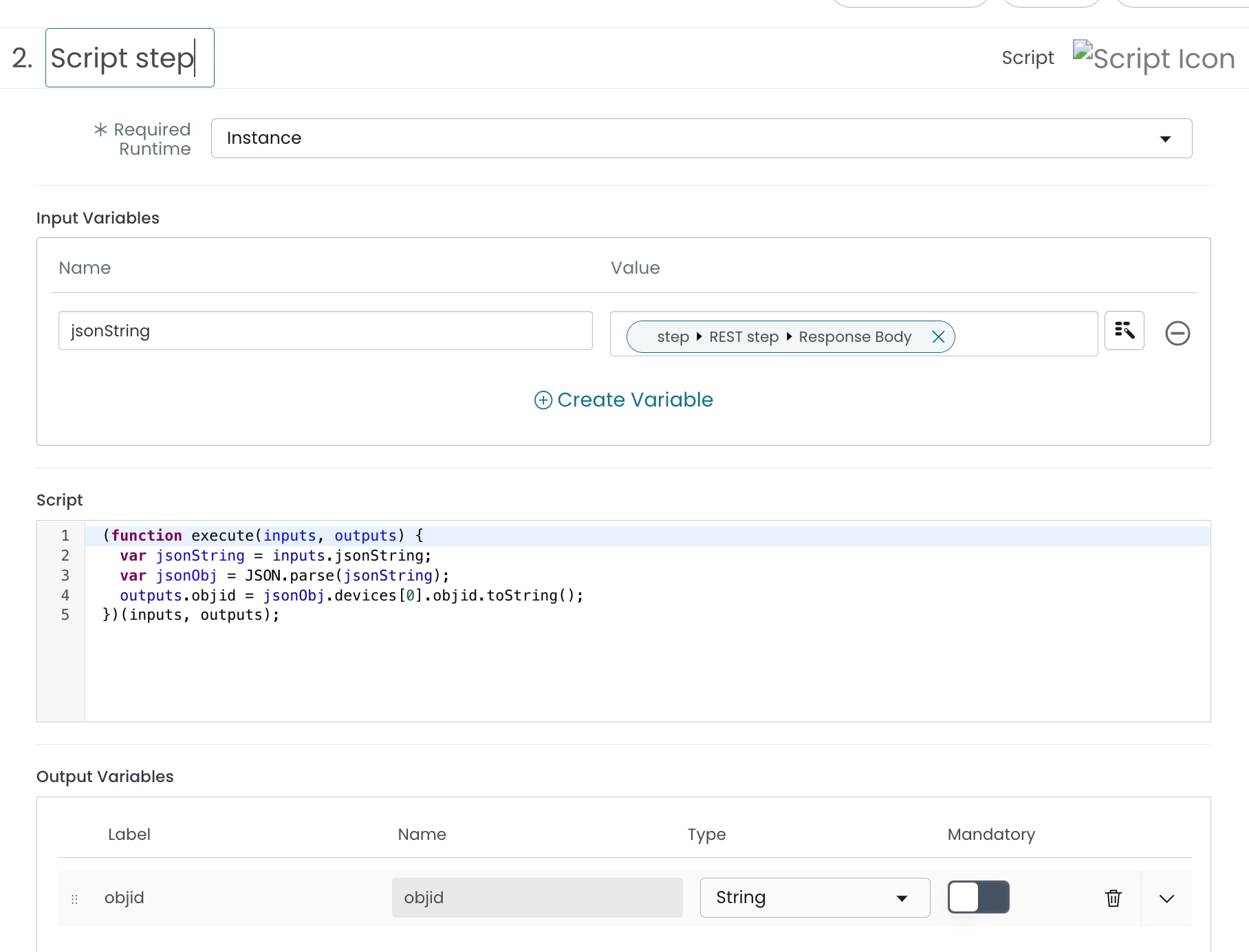Click the Output Variables heading
The image size is (1249, 952).
click(x=105, y=777)
